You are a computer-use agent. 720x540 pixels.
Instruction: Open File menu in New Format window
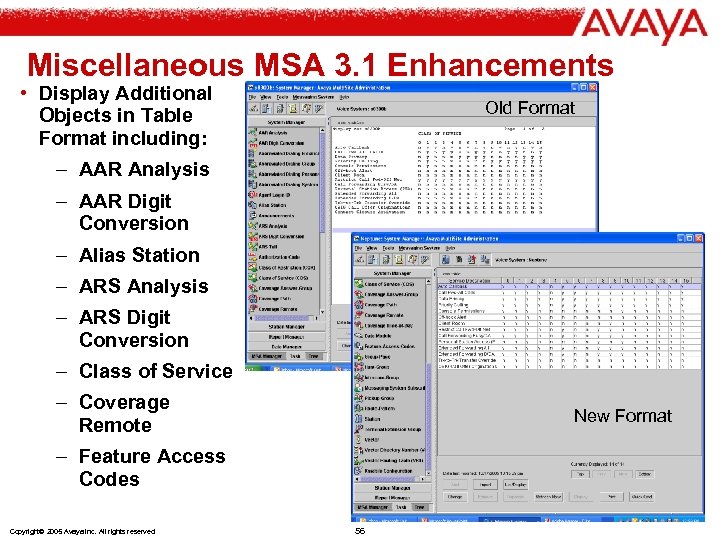coord(360,248)
